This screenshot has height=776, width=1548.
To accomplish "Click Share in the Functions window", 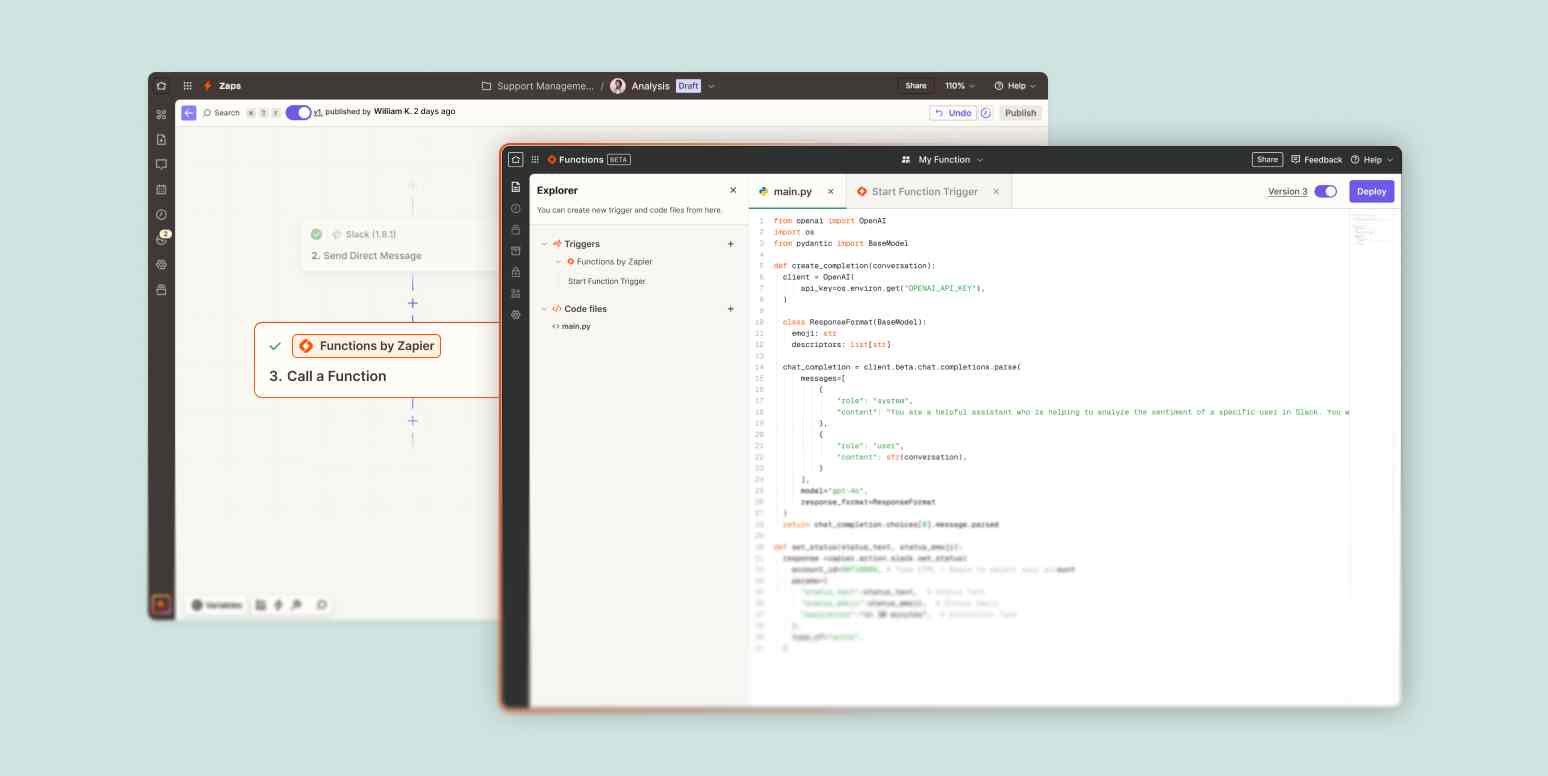I will coord(1267,160).
